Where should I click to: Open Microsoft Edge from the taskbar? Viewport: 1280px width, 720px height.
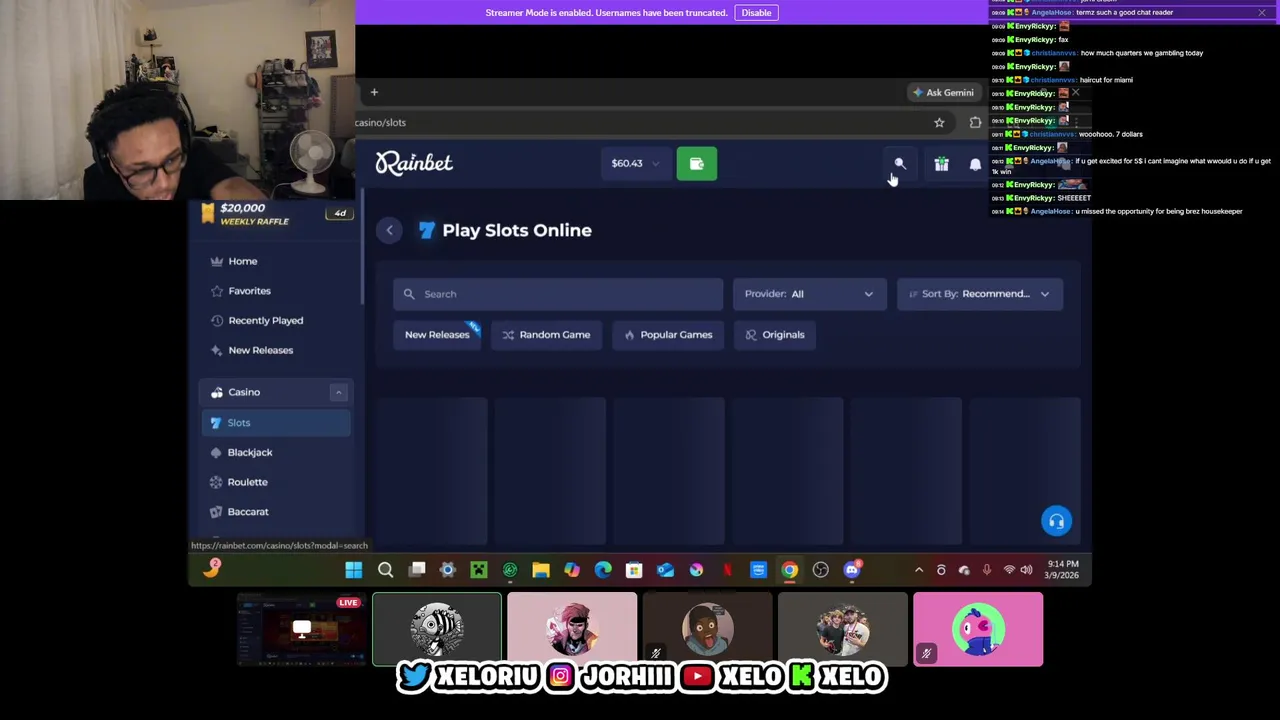[x=603, y=570]
